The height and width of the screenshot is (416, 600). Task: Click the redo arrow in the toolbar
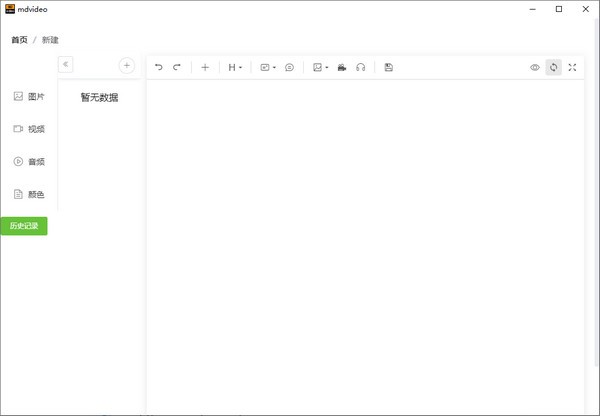point(177,67)
